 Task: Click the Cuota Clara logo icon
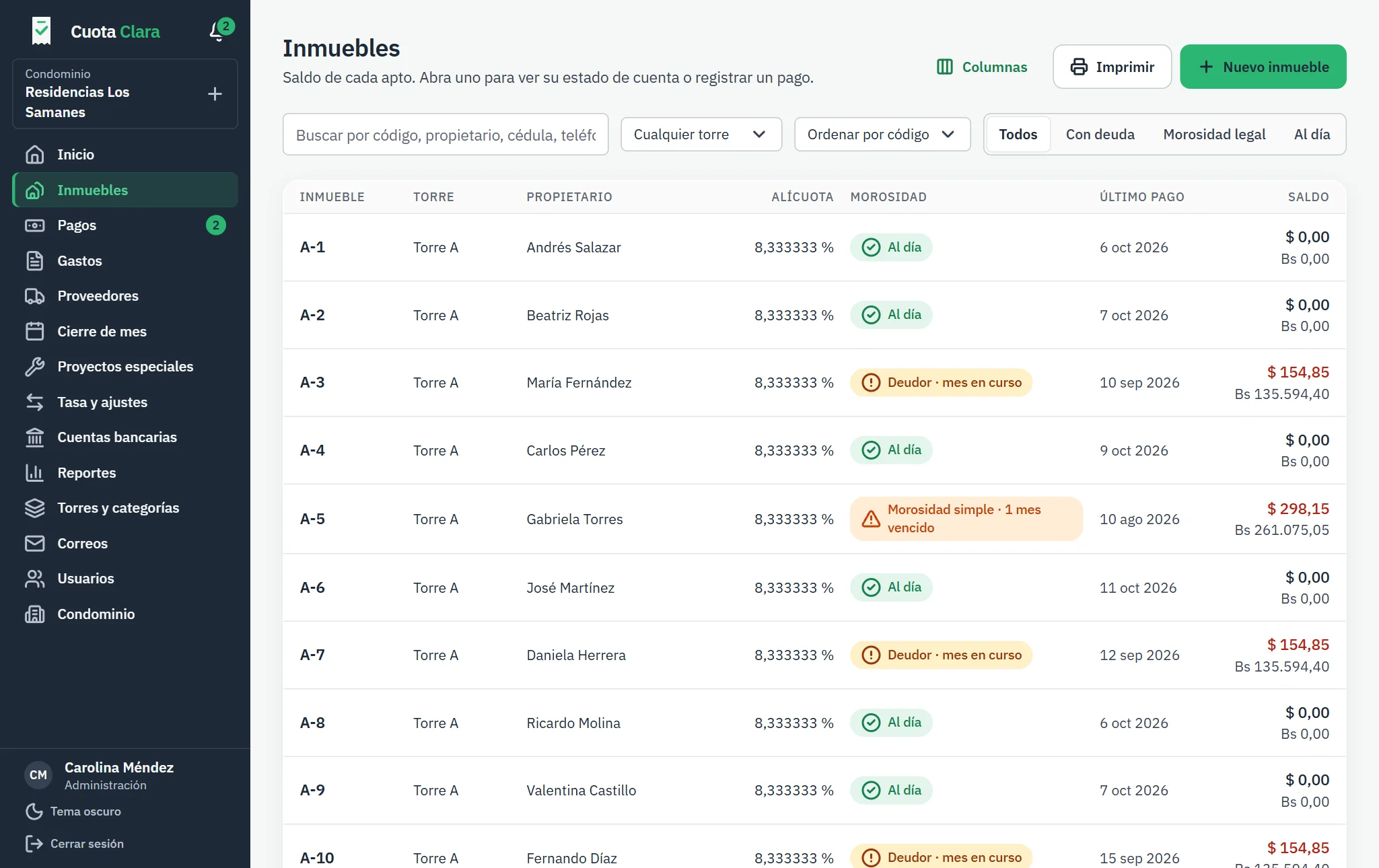pos(41,31)
